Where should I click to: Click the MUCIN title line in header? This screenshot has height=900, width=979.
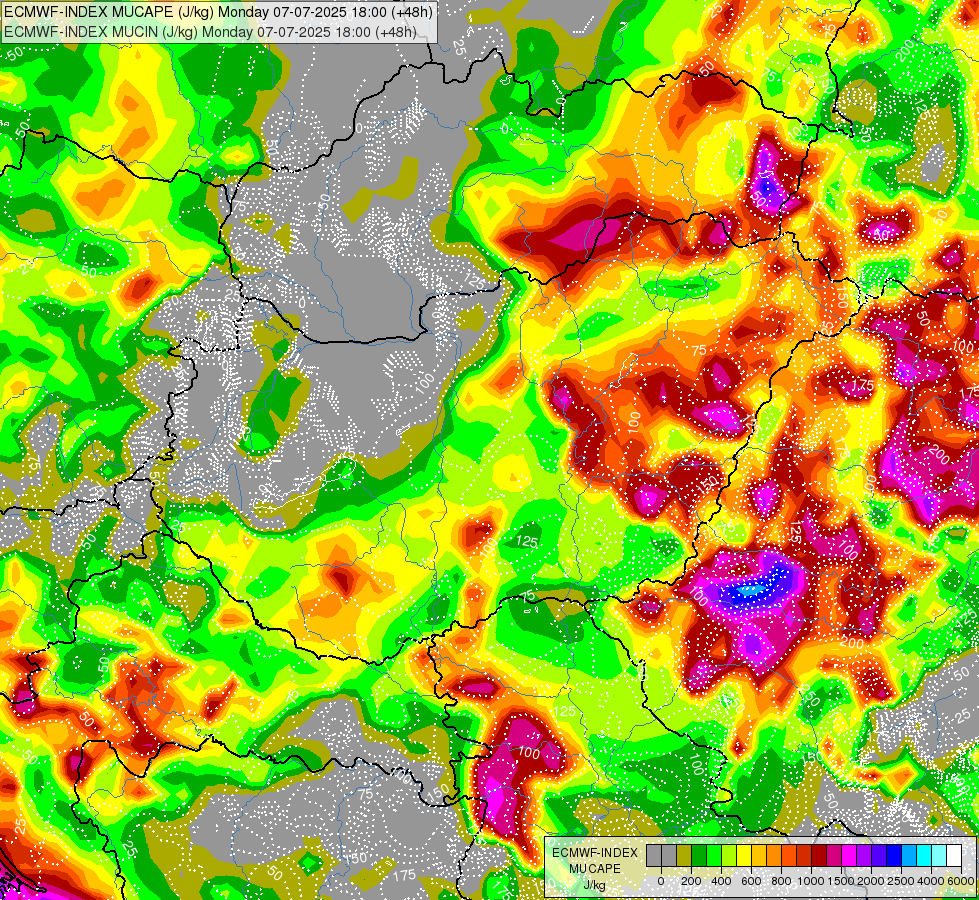(210, 31)
